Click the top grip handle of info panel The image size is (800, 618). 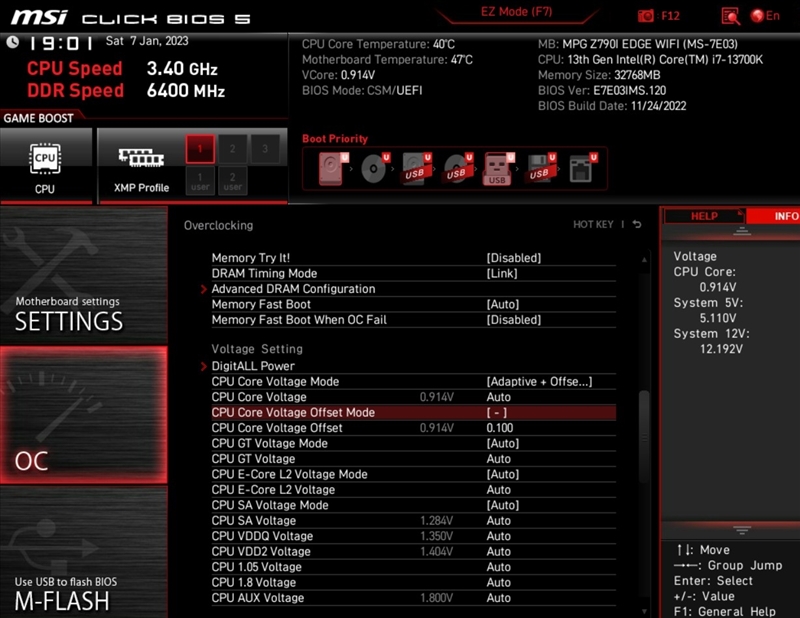click(x=742, y=232)
